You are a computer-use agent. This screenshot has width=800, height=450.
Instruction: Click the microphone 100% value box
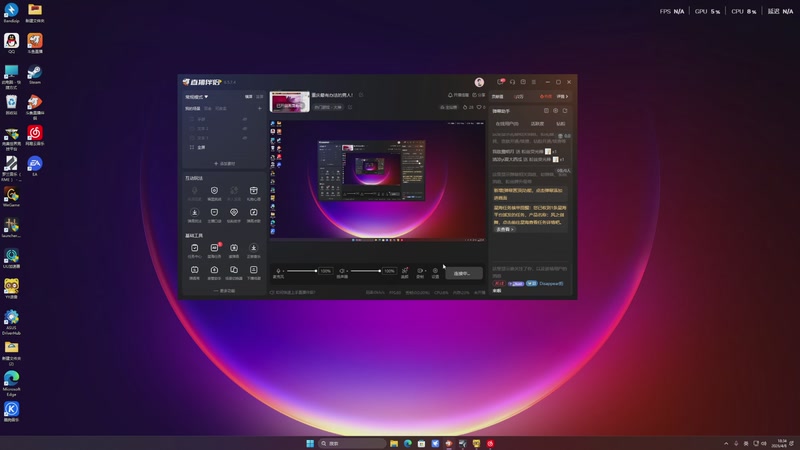[326, 271]
